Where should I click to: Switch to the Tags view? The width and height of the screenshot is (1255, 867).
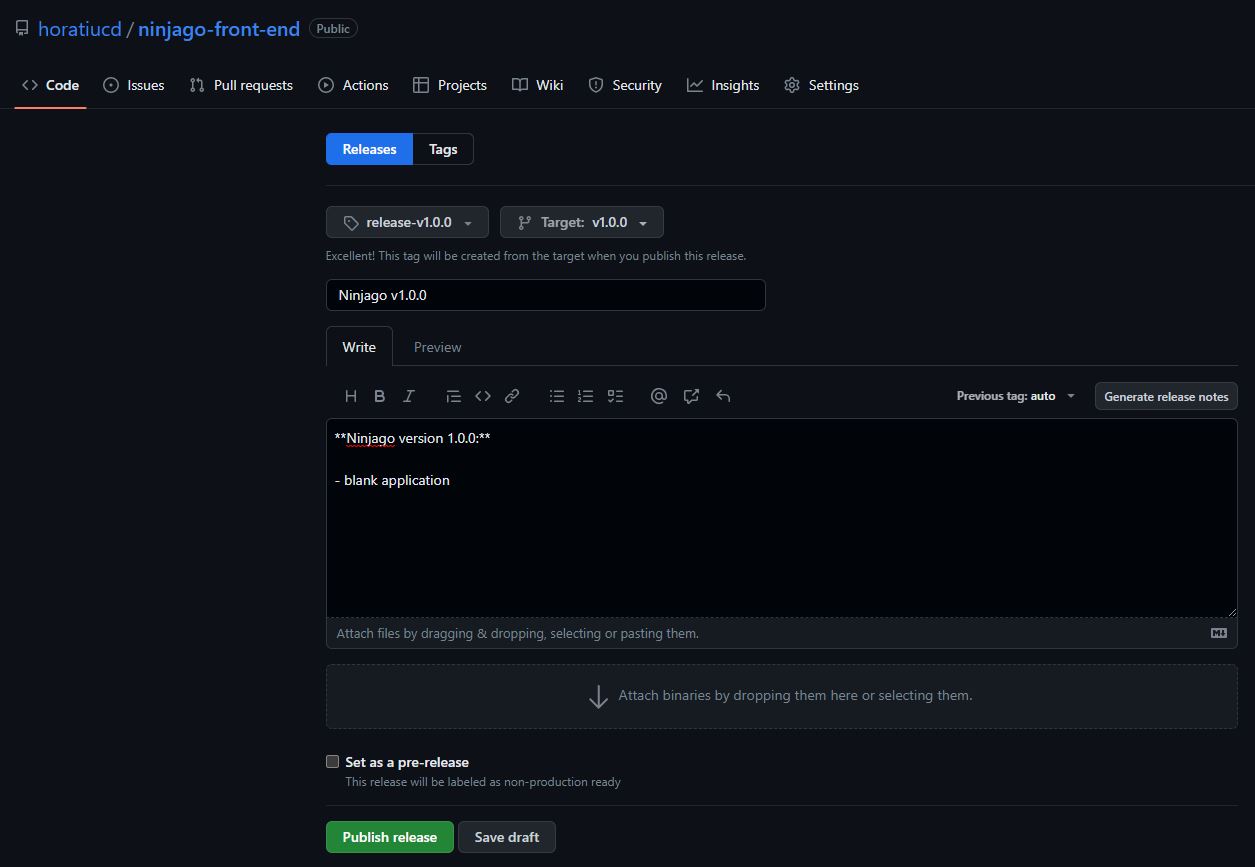click(443, 149)
